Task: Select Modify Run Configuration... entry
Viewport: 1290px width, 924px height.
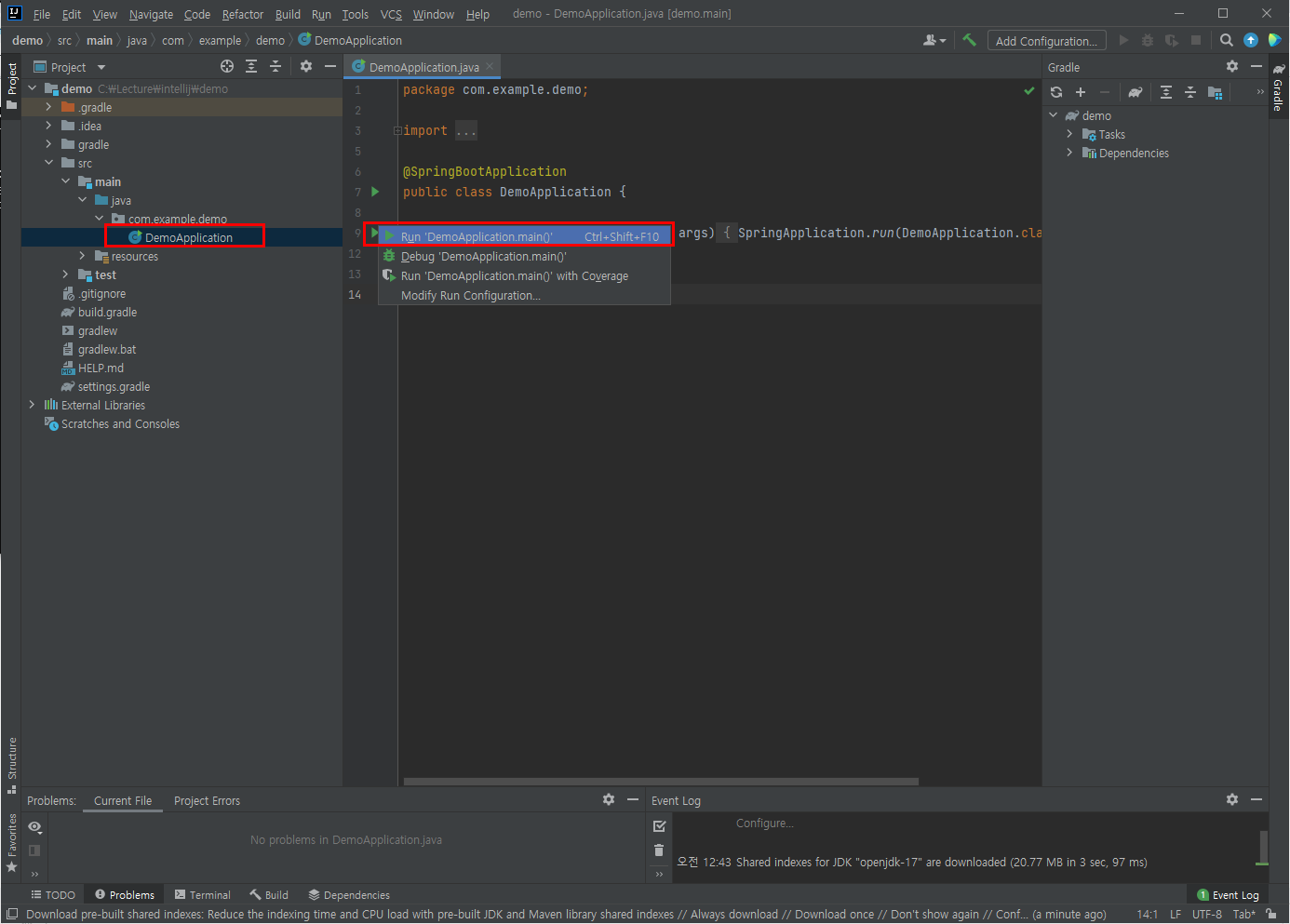Action: coord(524,295)
